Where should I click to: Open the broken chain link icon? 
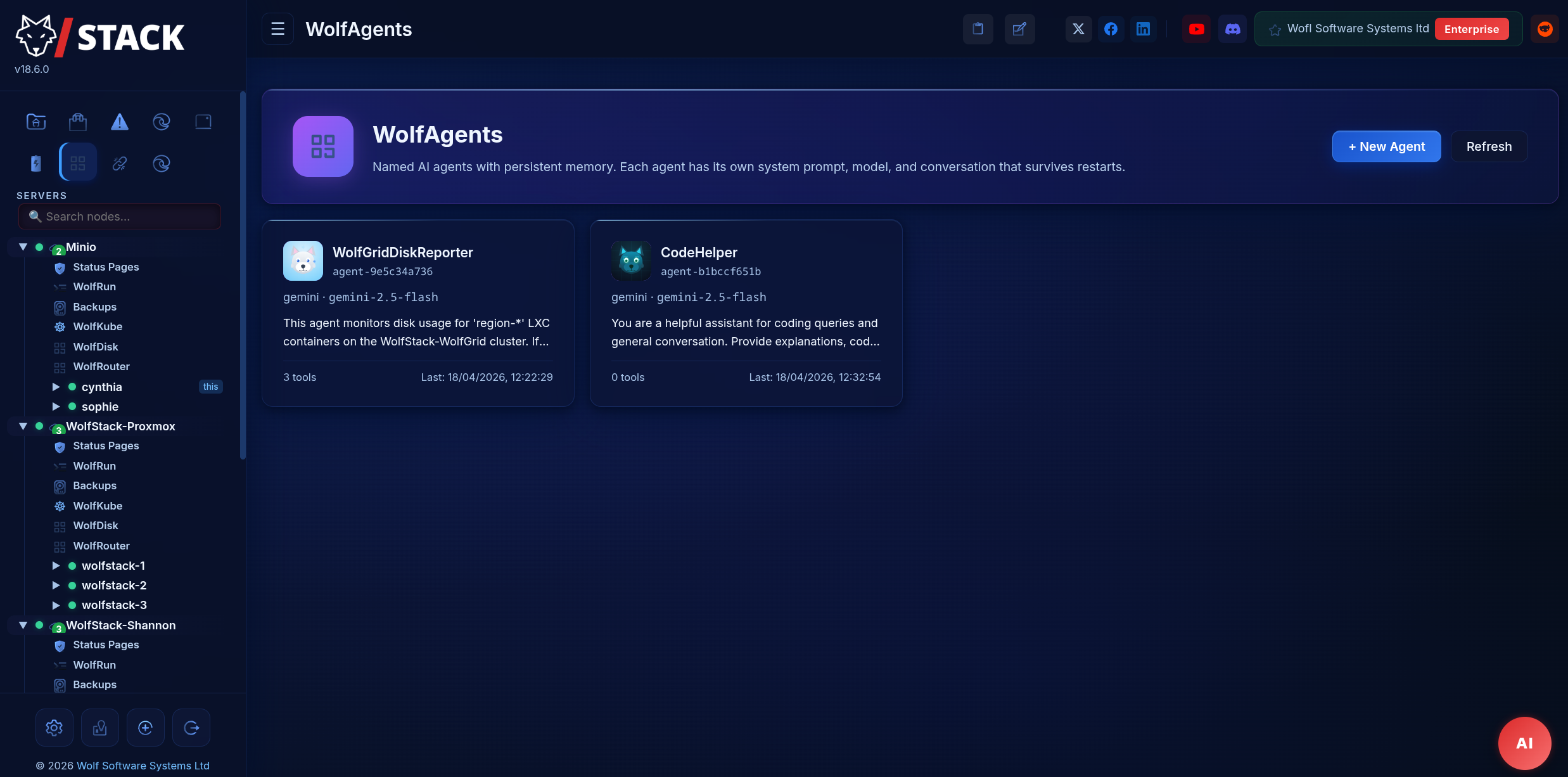(120, 164)
